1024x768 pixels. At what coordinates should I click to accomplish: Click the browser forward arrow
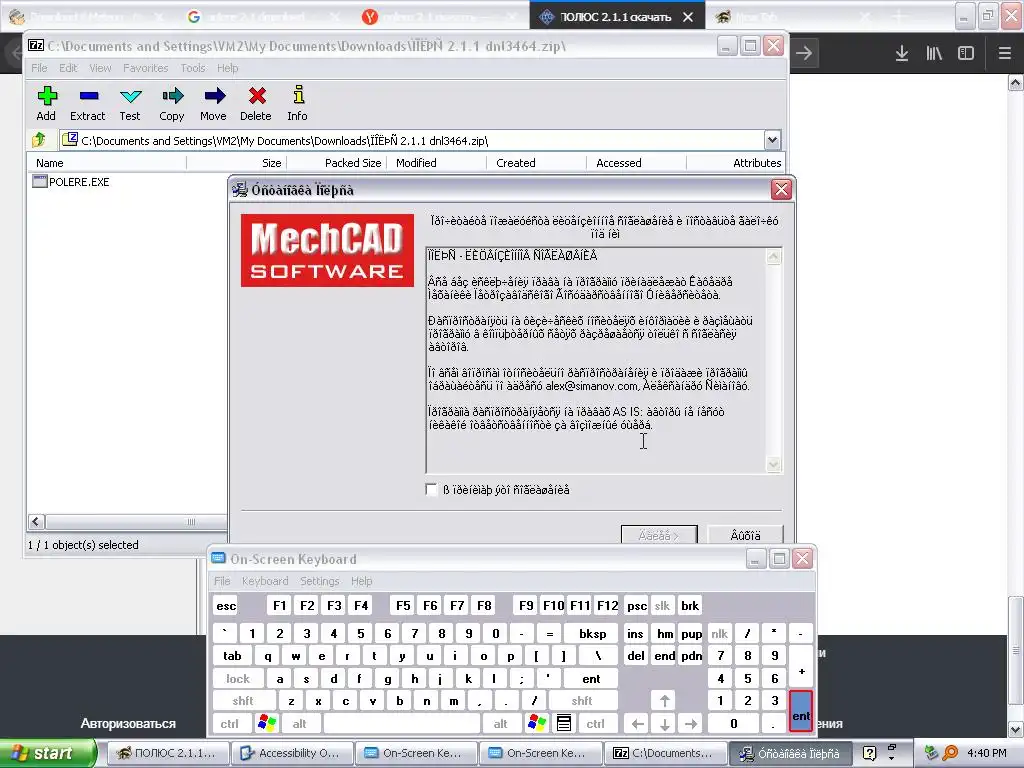click(804, 53)
